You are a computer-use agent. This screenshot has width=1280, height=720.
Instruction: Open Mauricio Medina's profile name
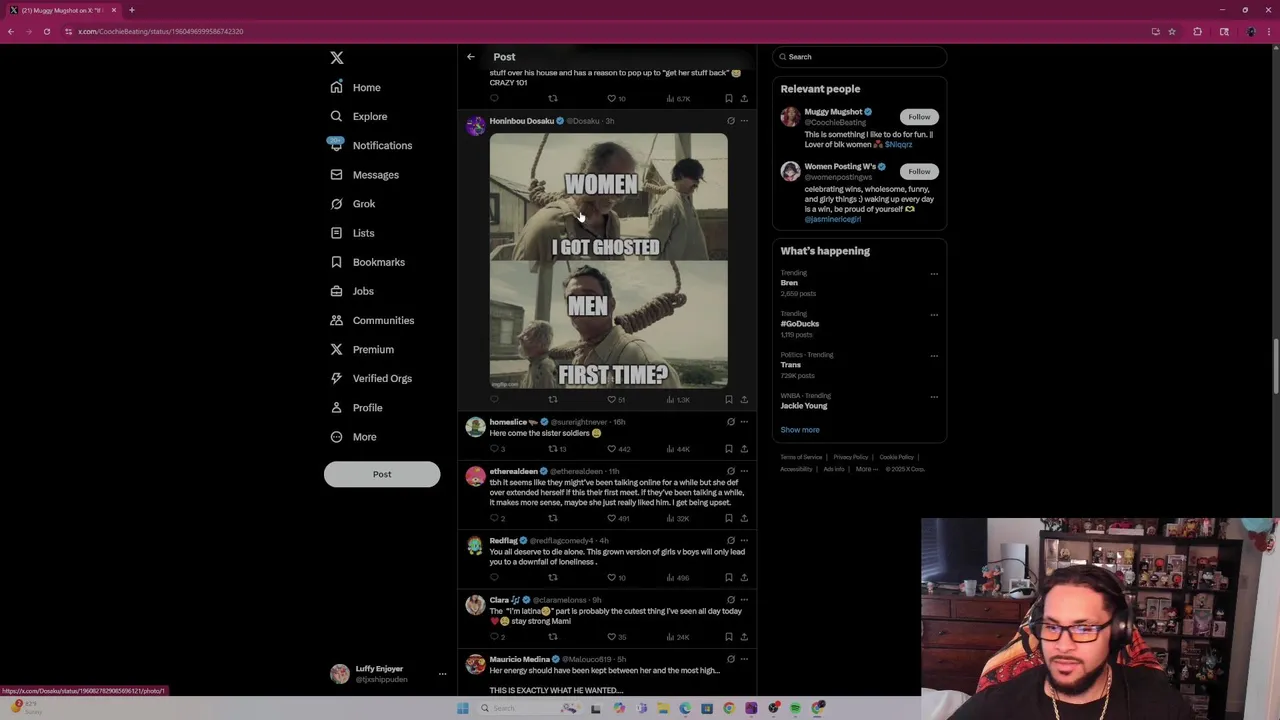coord(519,659)
